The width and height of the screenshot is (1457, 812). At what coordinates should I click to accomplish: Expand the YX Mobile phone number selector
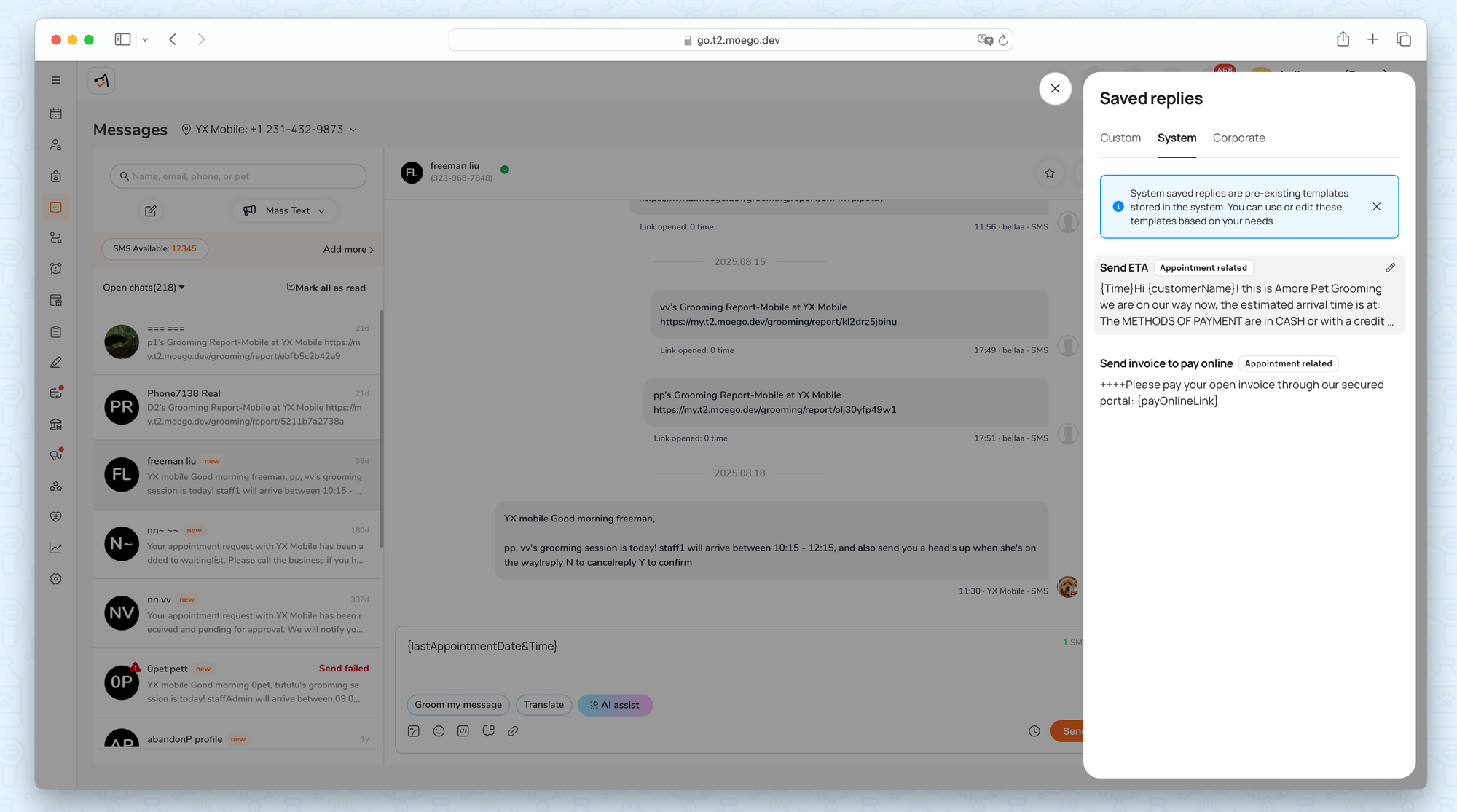[270, 130]
